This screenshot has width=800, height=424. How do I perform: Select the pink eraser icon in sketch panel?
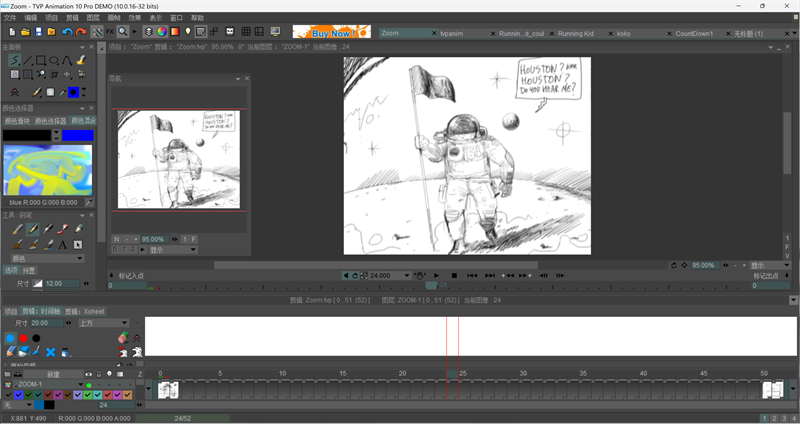point(122,338)
